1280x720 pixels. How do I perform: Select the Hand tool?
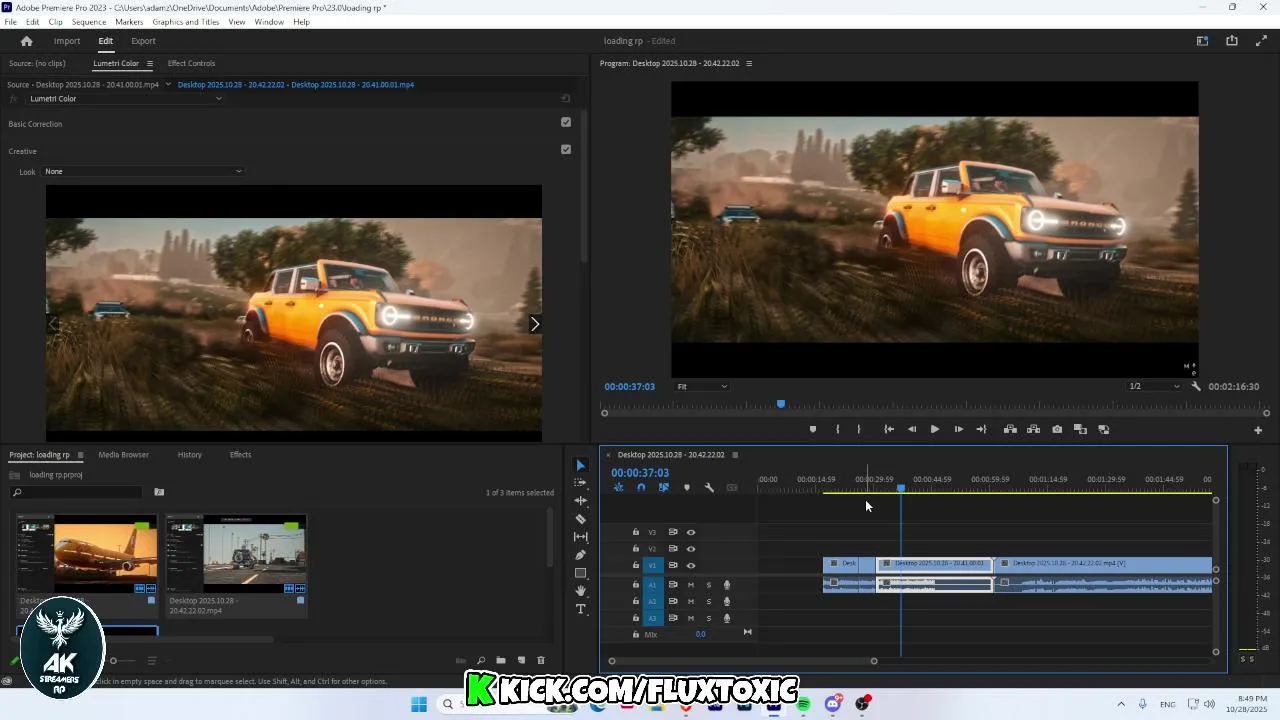[580, 591]
